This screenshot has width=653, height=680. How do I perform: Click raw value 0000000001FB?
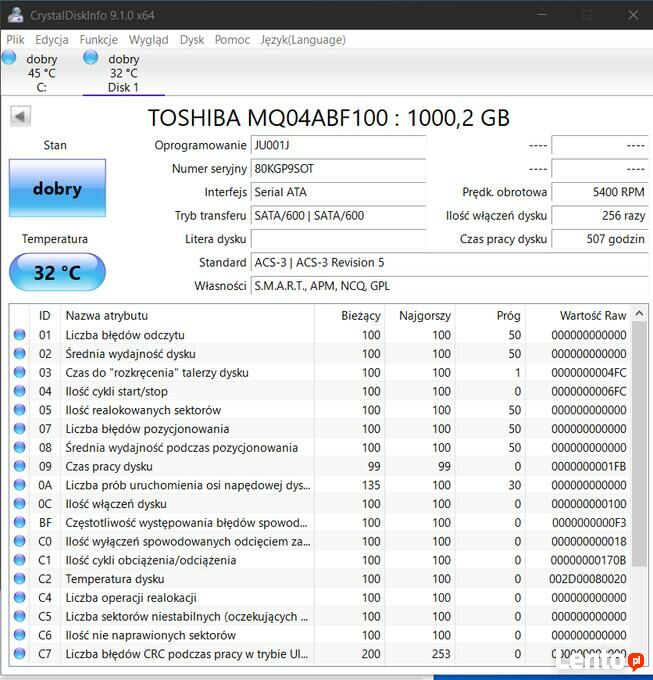(589, 466)
